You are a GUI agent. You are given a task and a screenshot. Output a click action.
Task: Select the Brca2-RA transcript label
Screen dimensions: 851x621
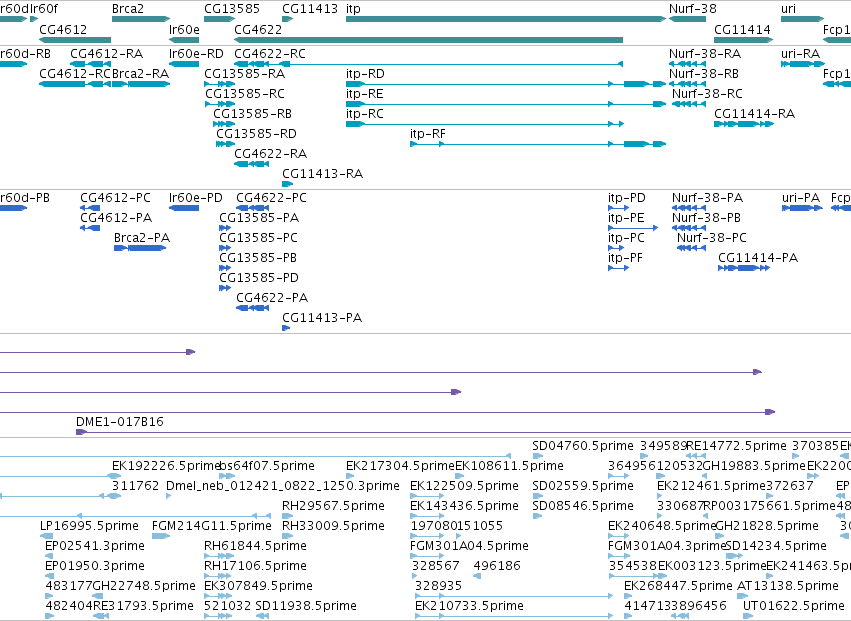coord(140,73)
